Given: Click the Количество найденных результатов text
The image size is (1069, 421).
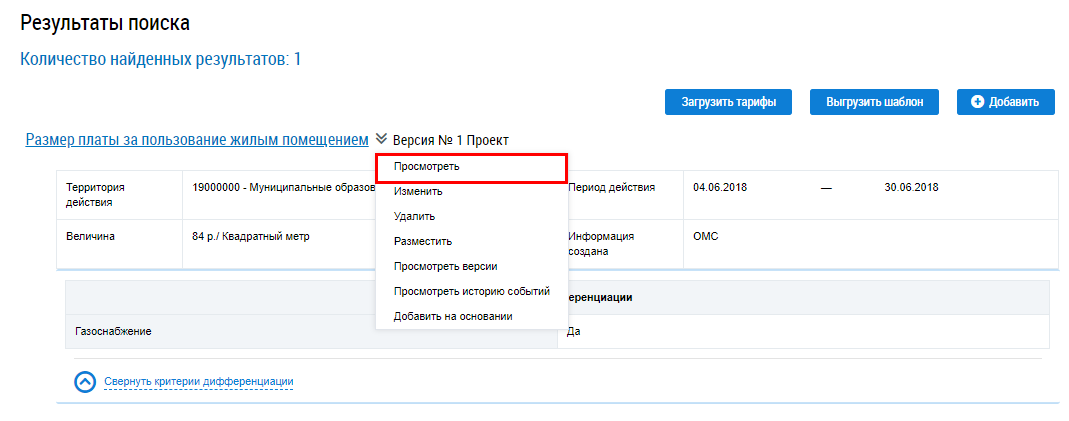Looking at the screenshot, I should click(160, 60).
